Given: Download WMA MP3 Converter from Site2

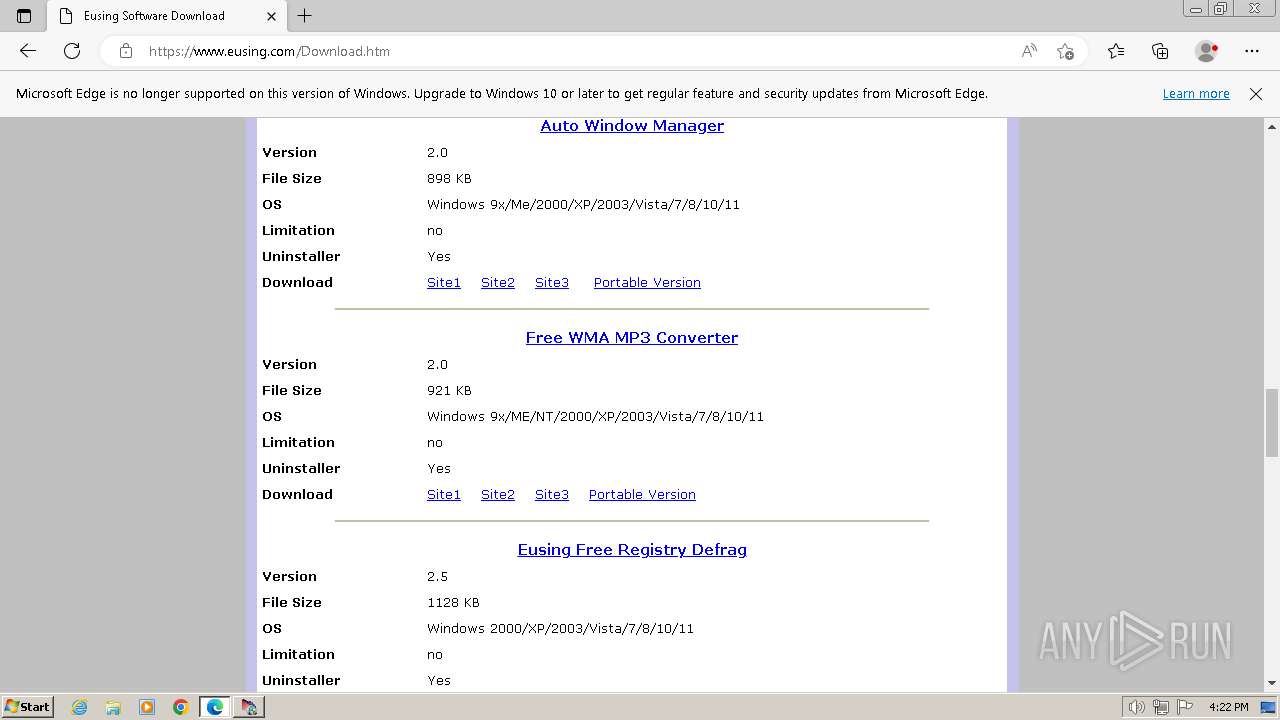Looking at the screenshot, I should coord(498,495).
